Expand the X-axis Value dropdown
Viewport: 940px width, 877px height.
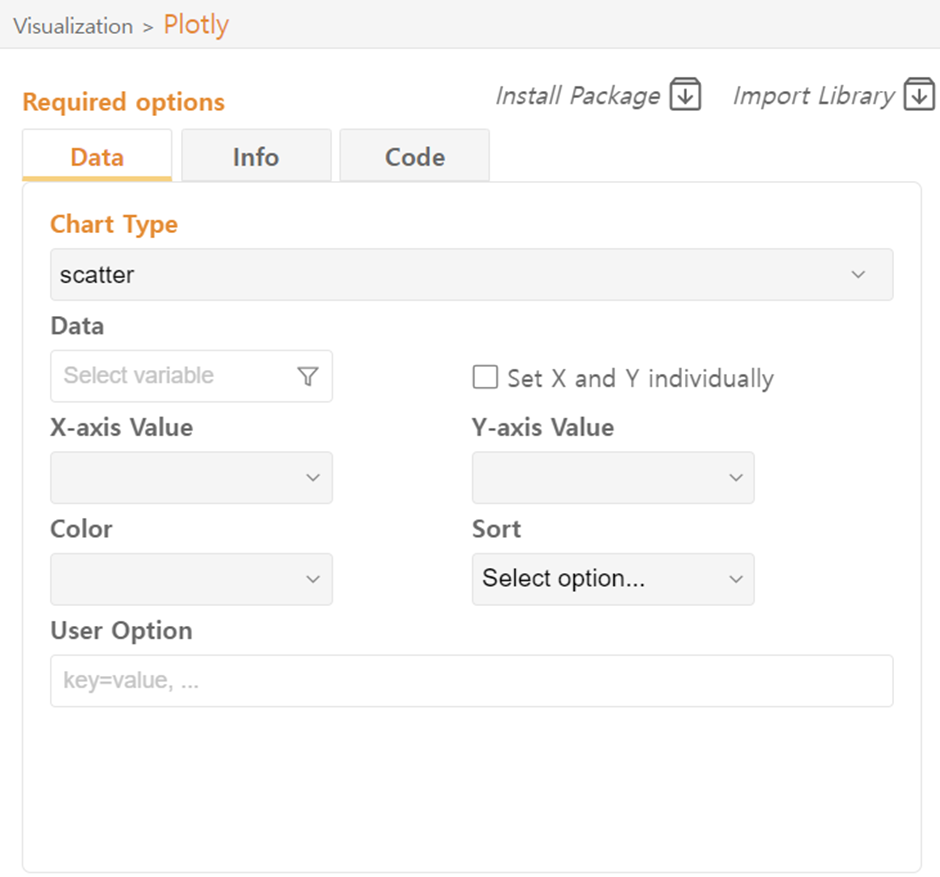(x=191, y=478)
